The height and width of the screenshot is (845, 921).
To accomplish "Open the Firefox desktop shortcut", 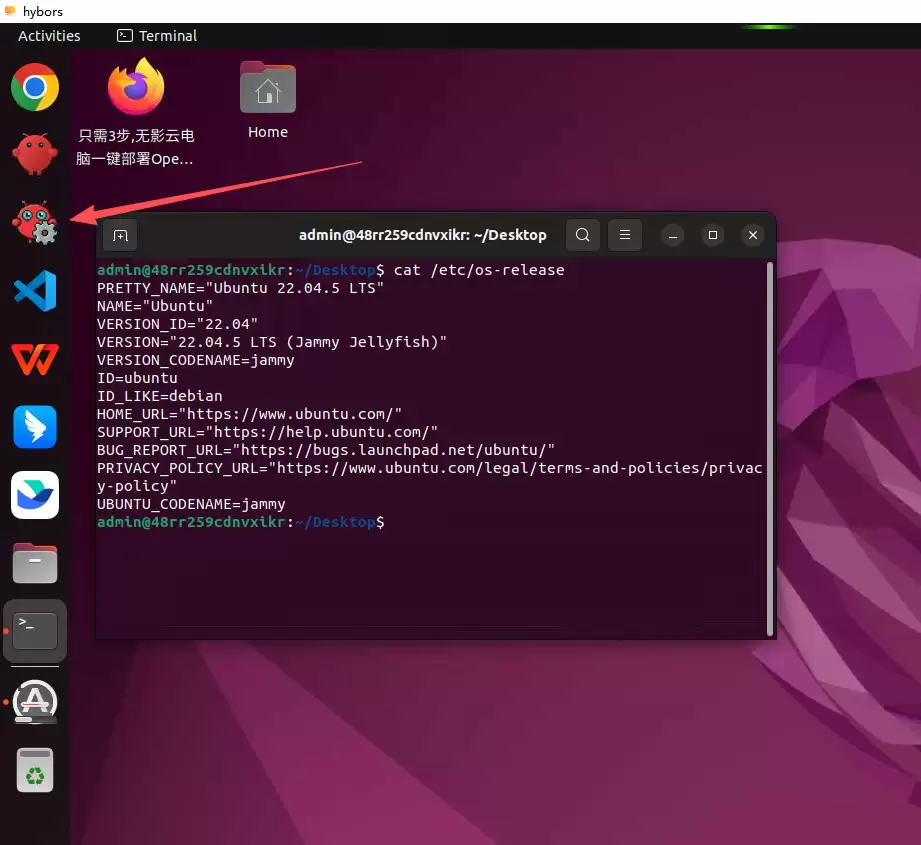I will pos(136,90).
